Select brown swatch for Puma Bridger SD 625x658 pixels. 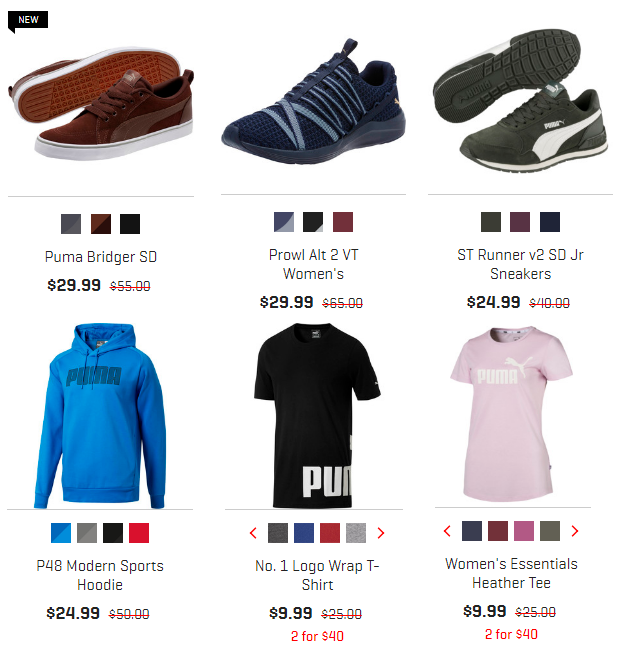(x=101, y=224)
